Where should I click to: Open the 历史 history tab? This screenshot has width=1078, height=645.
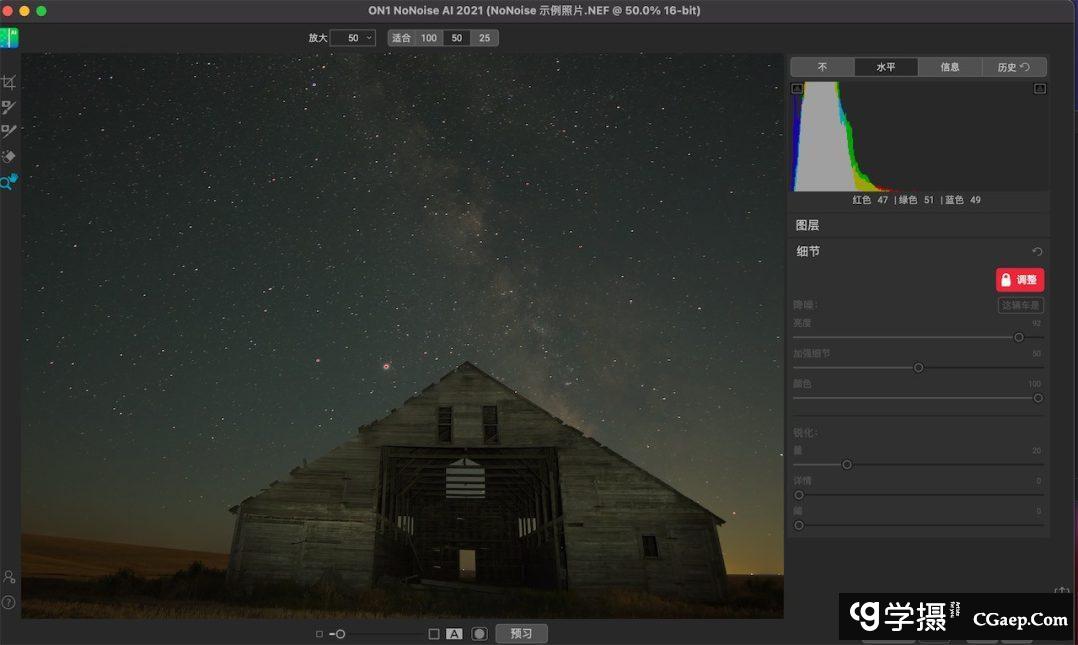(1013, 67)
